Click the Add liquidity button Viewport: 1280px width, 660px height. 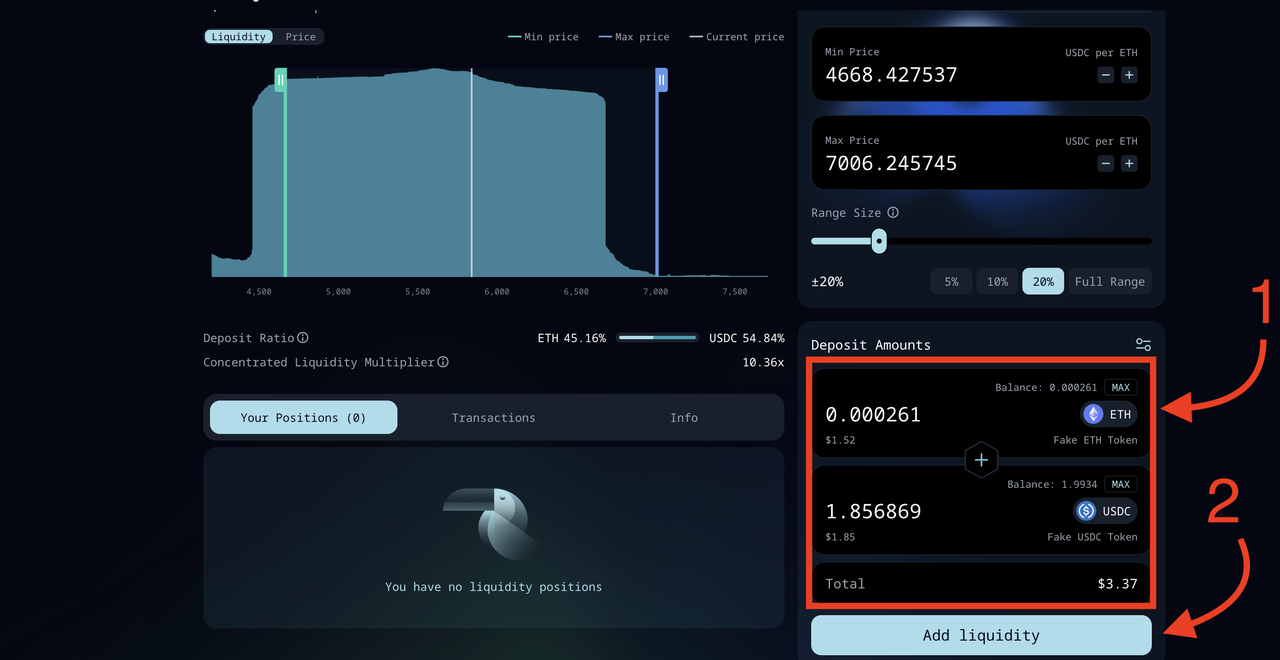[981, 635]
